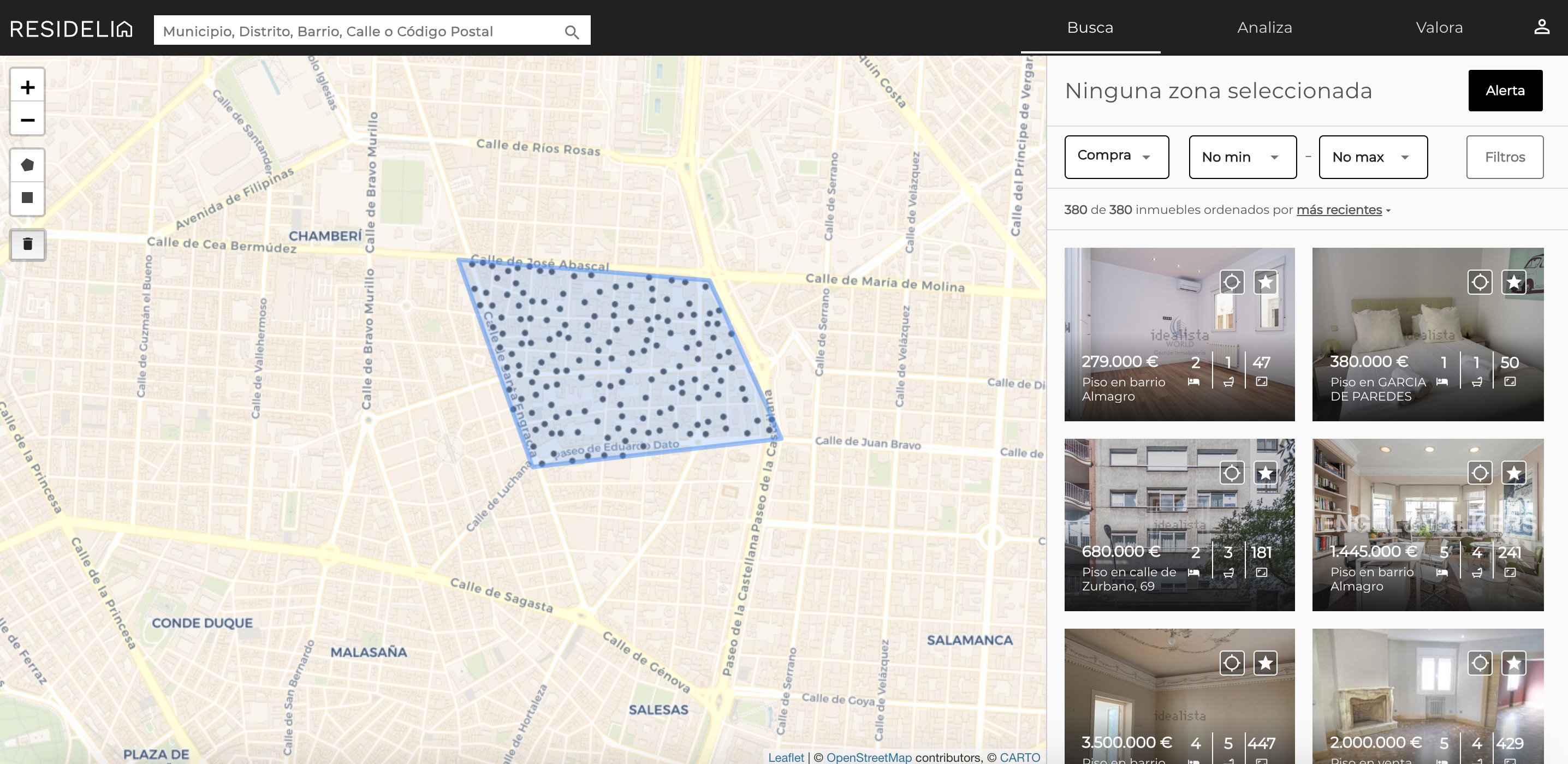Locate the 680.000 € Zurbano listing on map
Viewport: 1568px width, 764px height.
click(1231, 473)
